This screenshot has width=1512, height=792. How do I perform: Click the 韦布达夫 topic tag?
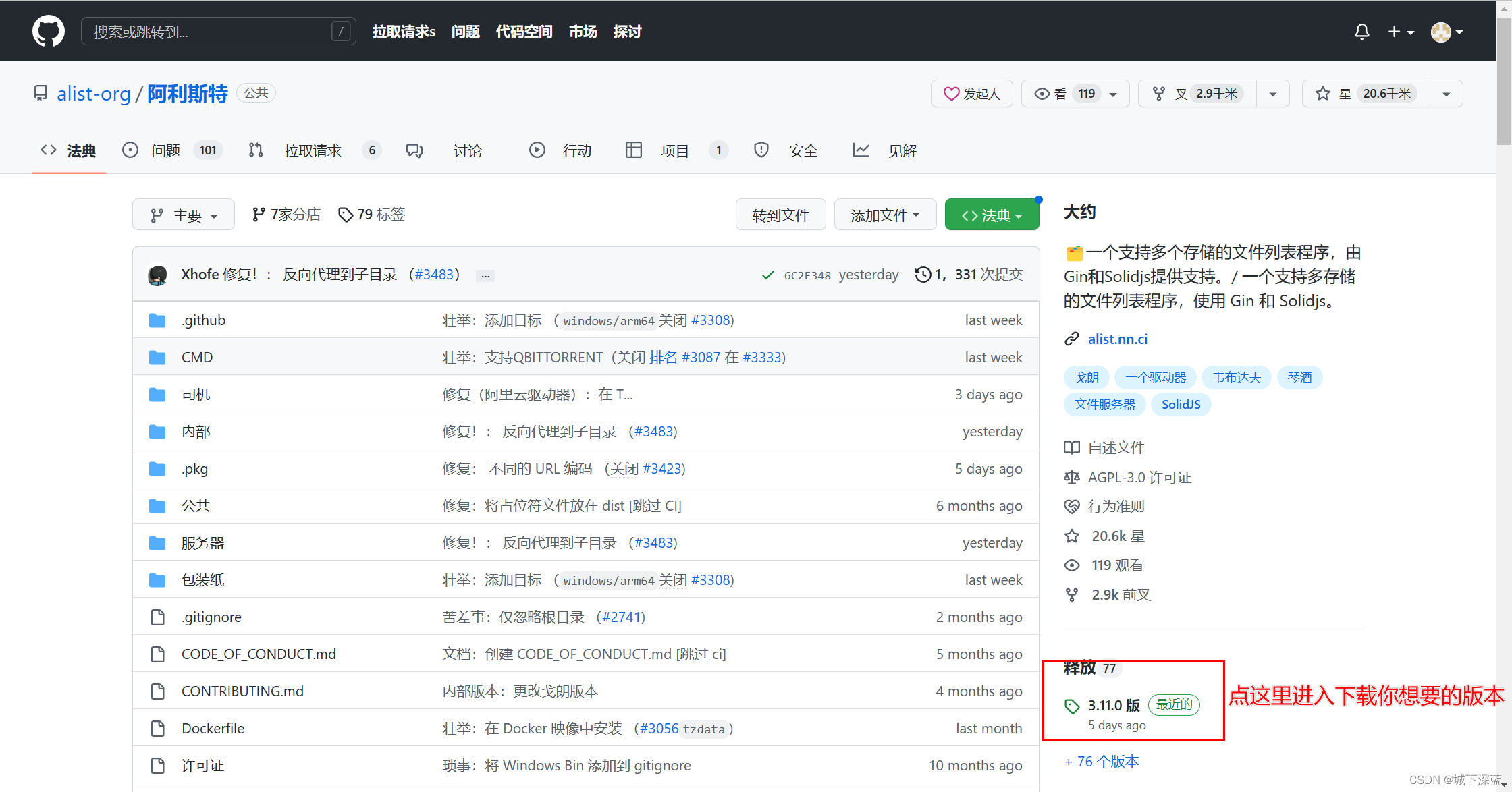(1237, 378)
